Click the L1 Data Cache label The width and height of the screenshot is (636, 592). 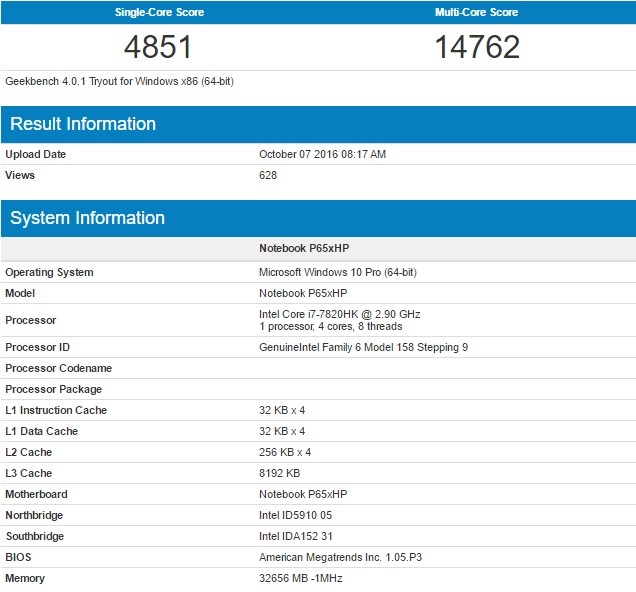click(41, 431)
